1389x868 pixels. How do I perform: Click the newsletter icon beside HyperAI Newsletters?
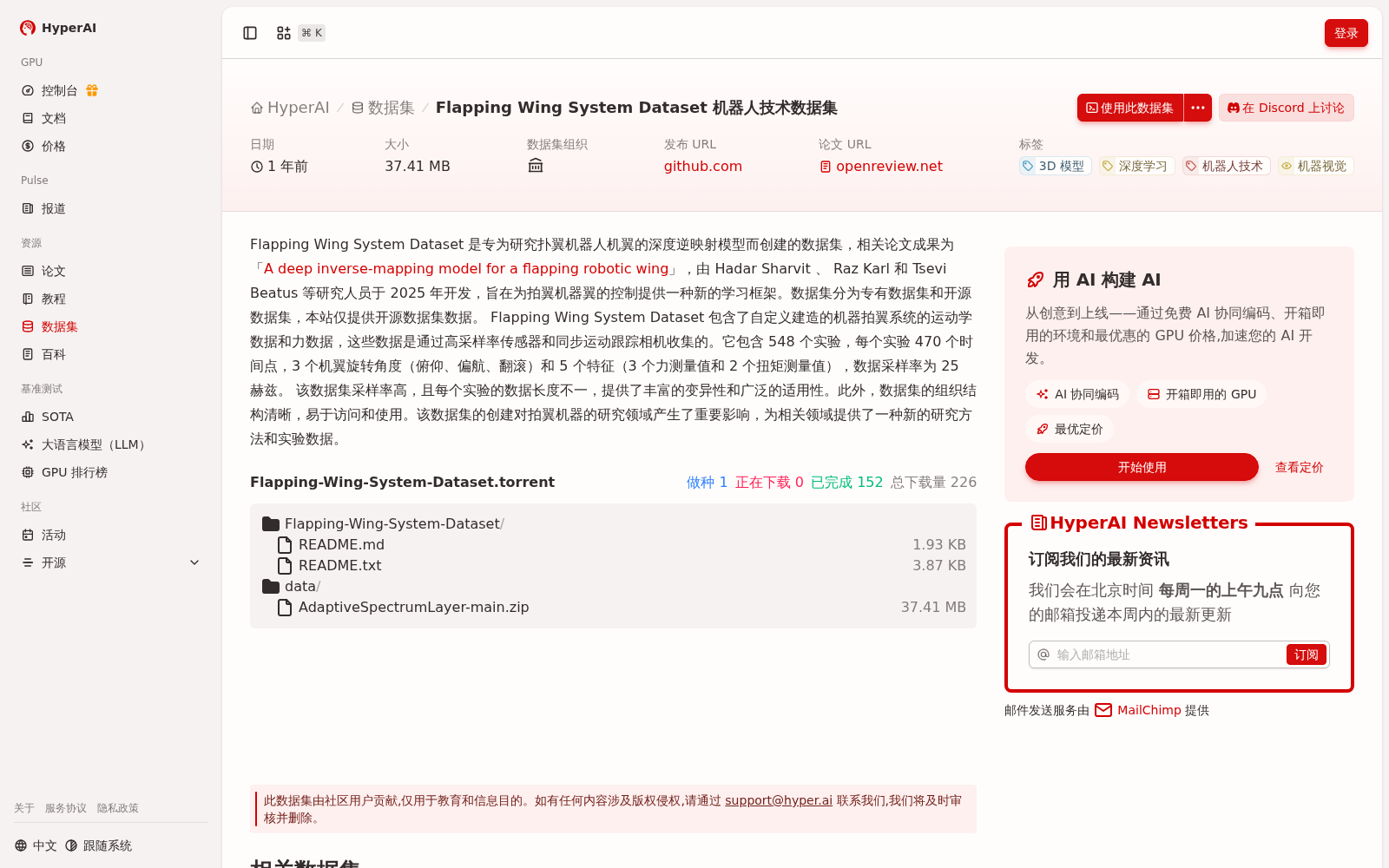[x=1038, y=523]
